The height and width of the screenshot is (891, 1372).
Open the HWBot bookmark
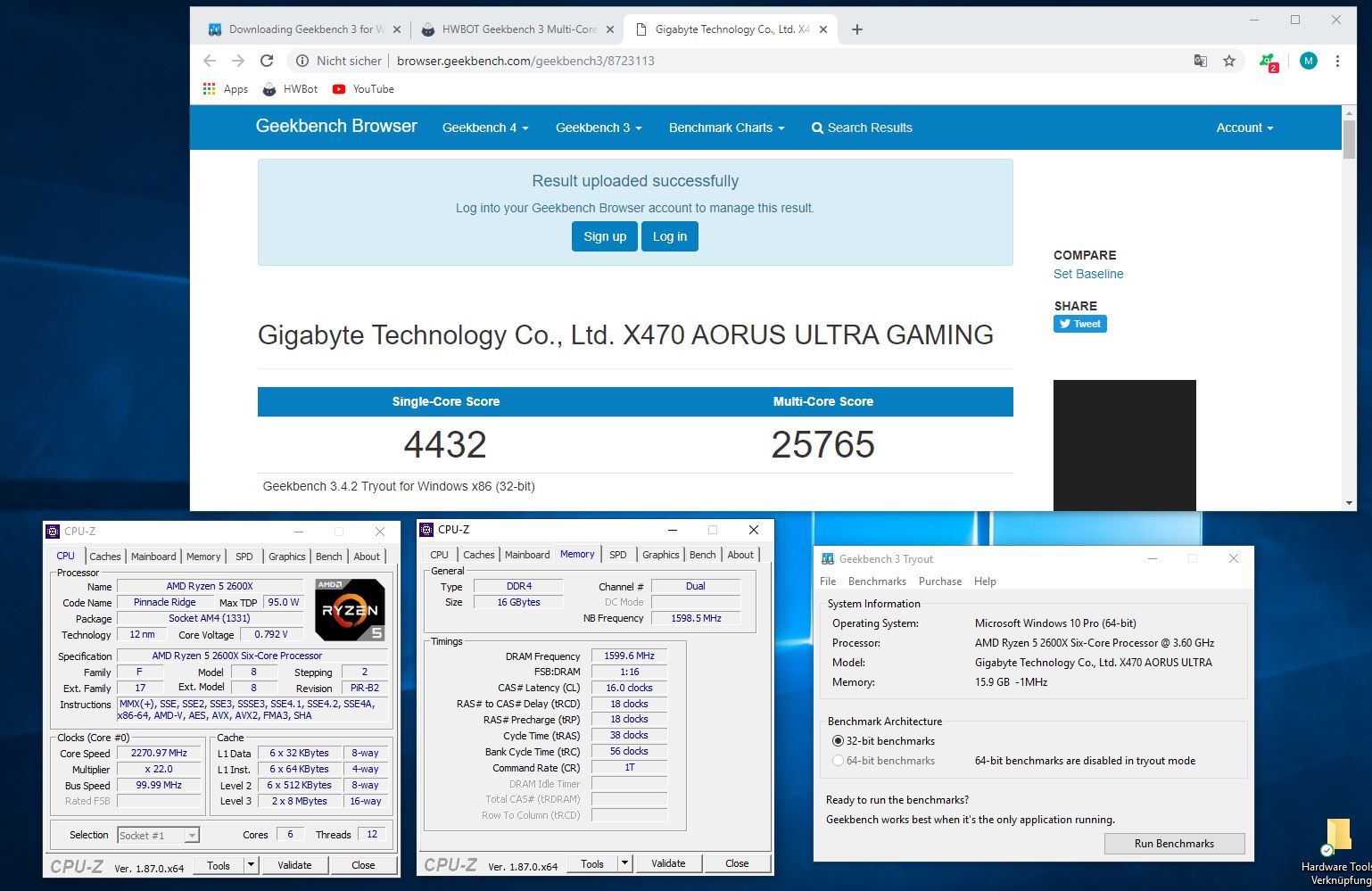click(290, 89)
